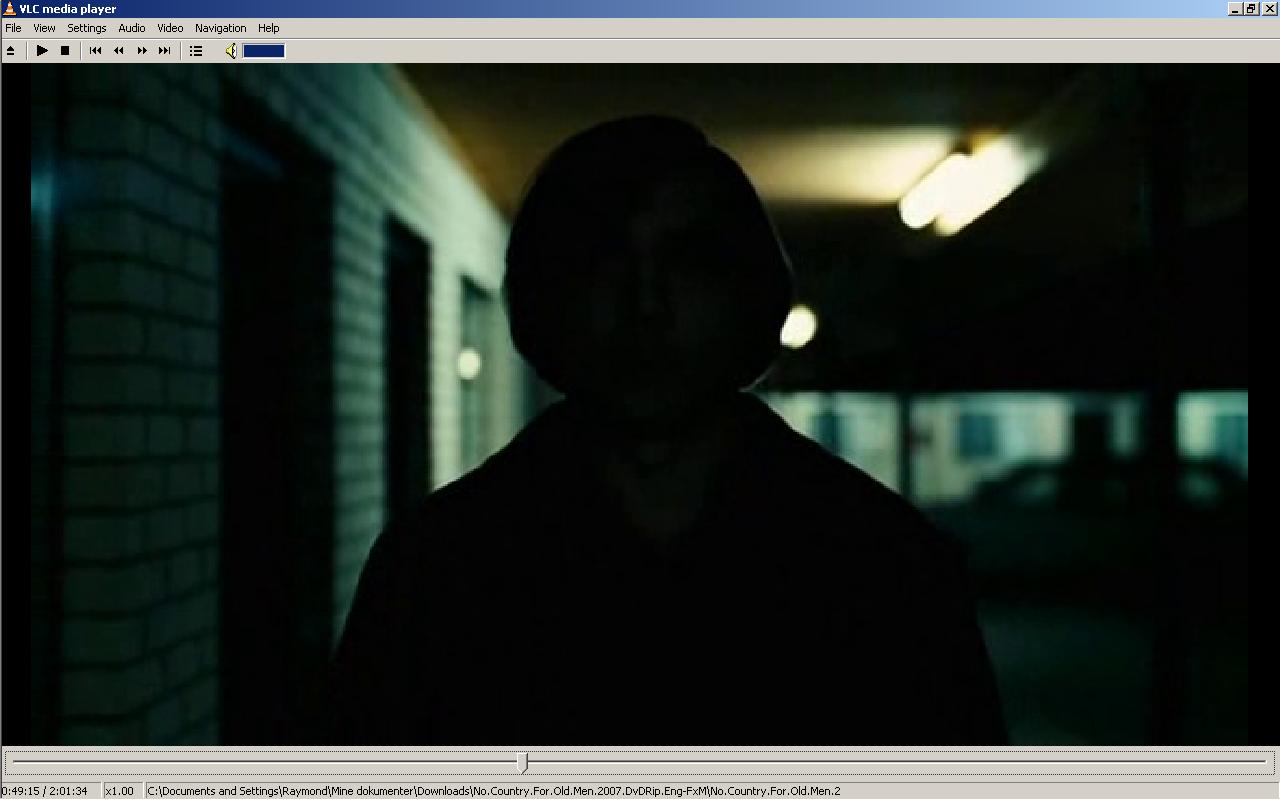Minimize the VLC media player window
The width and height of the screenshot is (1280, 800).
(1235, 9)
